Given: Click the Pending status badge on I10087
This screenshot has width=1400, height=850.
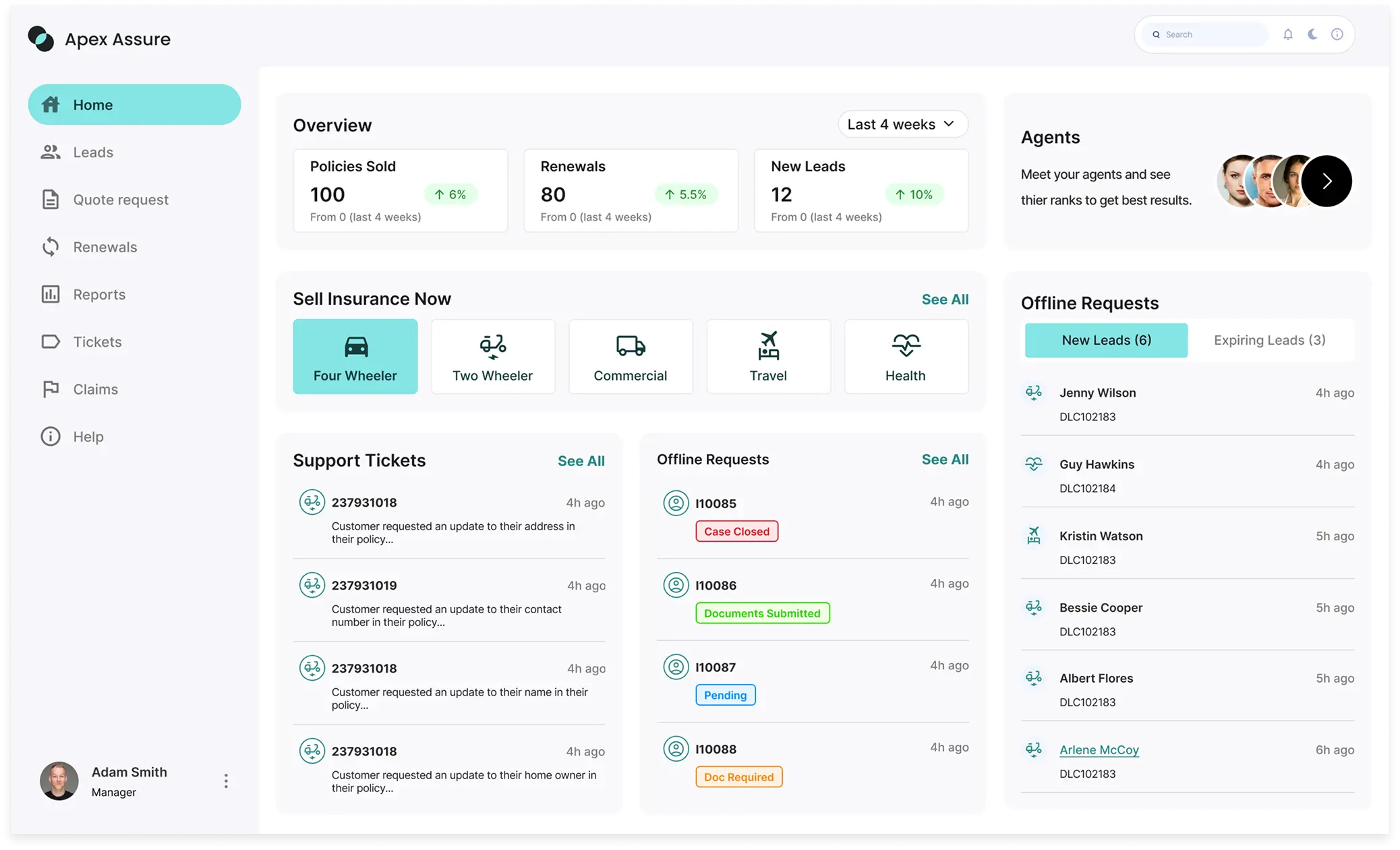Looking at the screenshot, I should [x=725, y=694].
